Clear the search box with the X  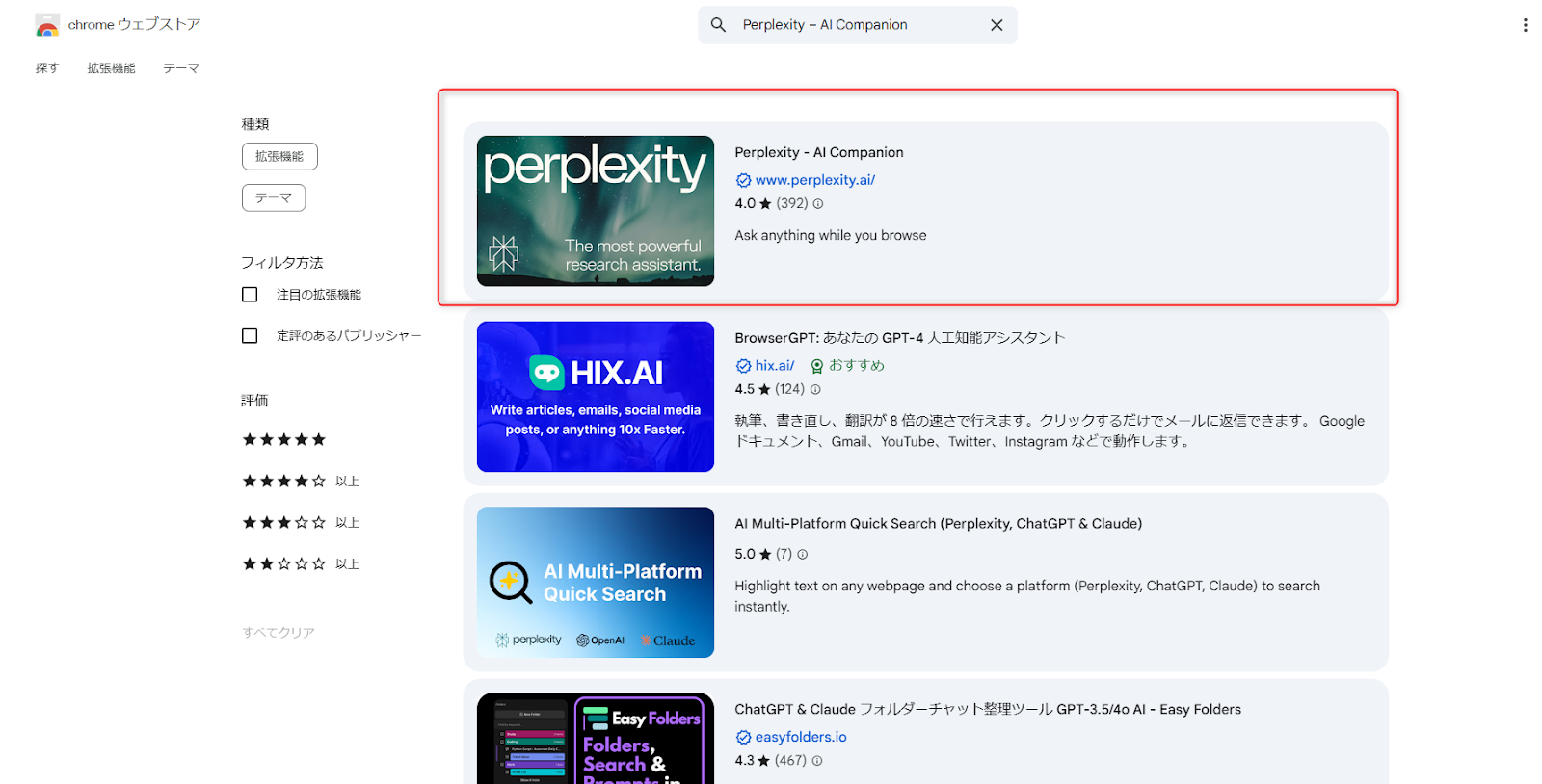pyautogui.click(x=997, y=25)
